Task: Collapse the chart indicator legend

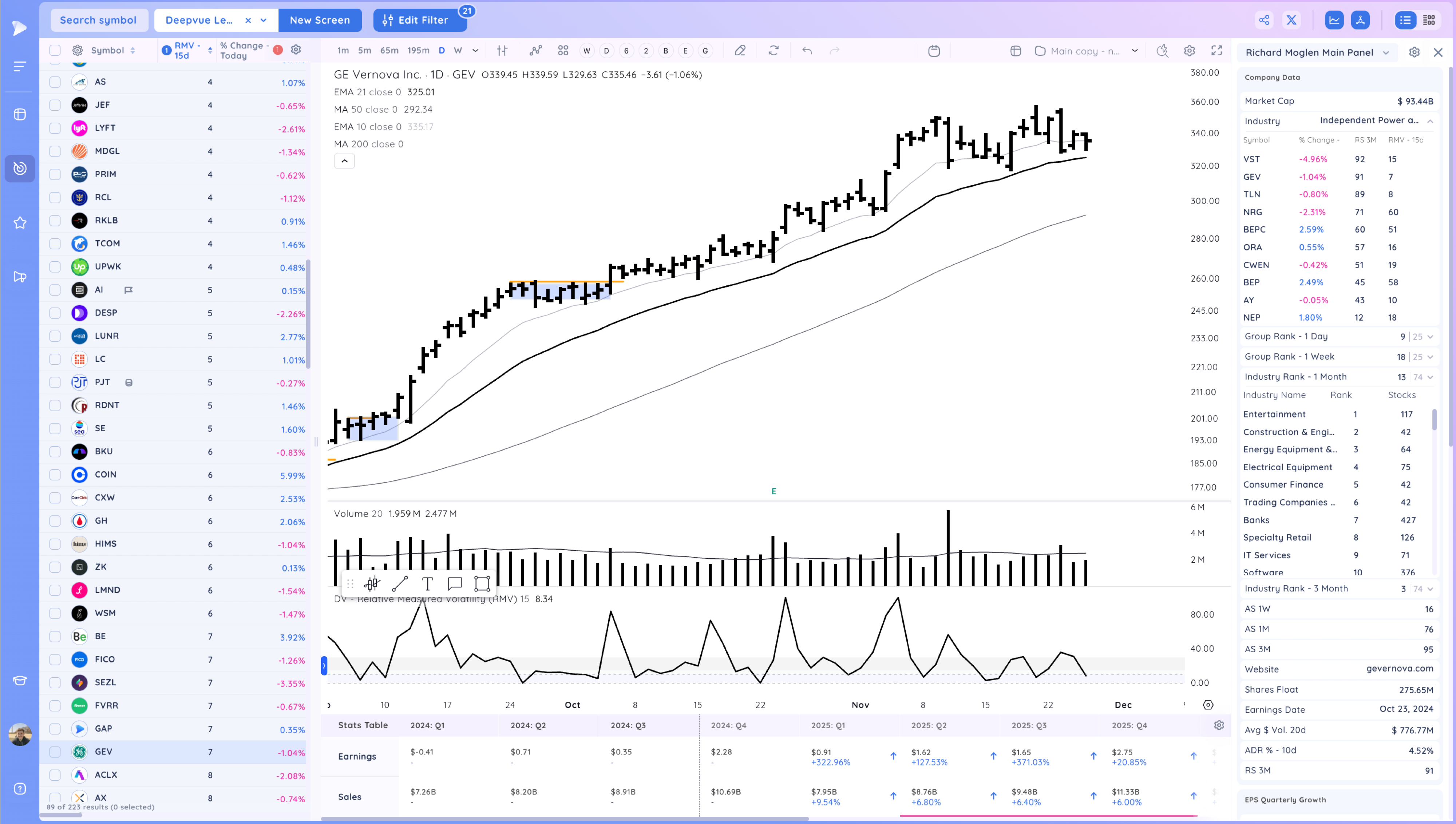Action: [x=344, y=161]
